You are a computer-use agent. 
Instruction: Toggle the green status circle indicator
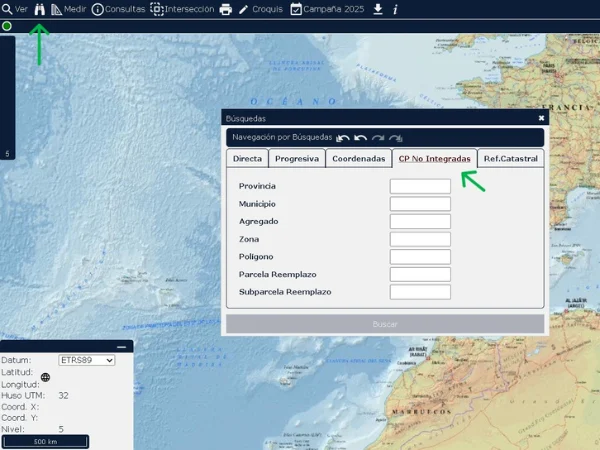(x=7, y=26)
